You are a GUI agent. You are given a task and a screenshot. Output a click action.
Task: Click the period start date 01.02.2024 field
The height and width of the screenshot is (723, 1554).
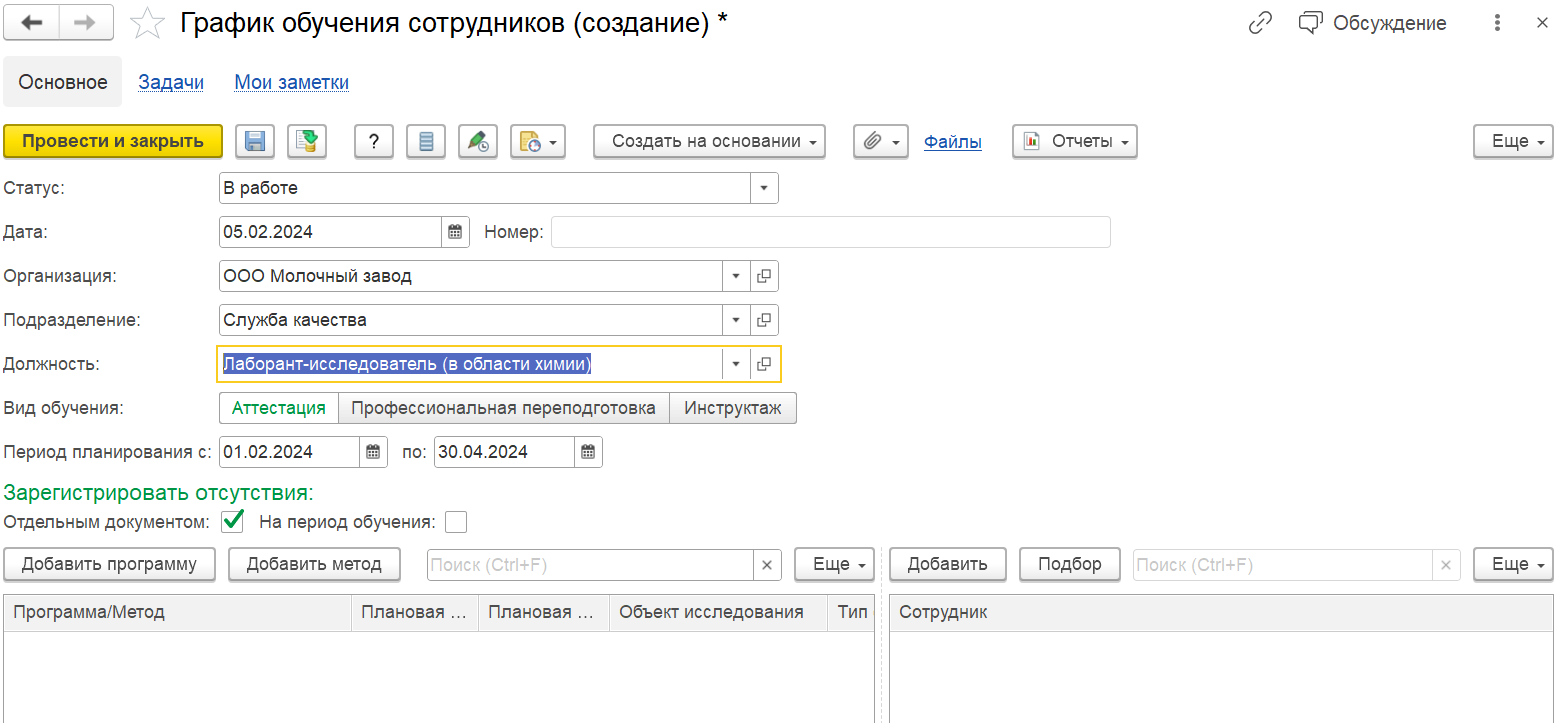[x=289, y=452]
